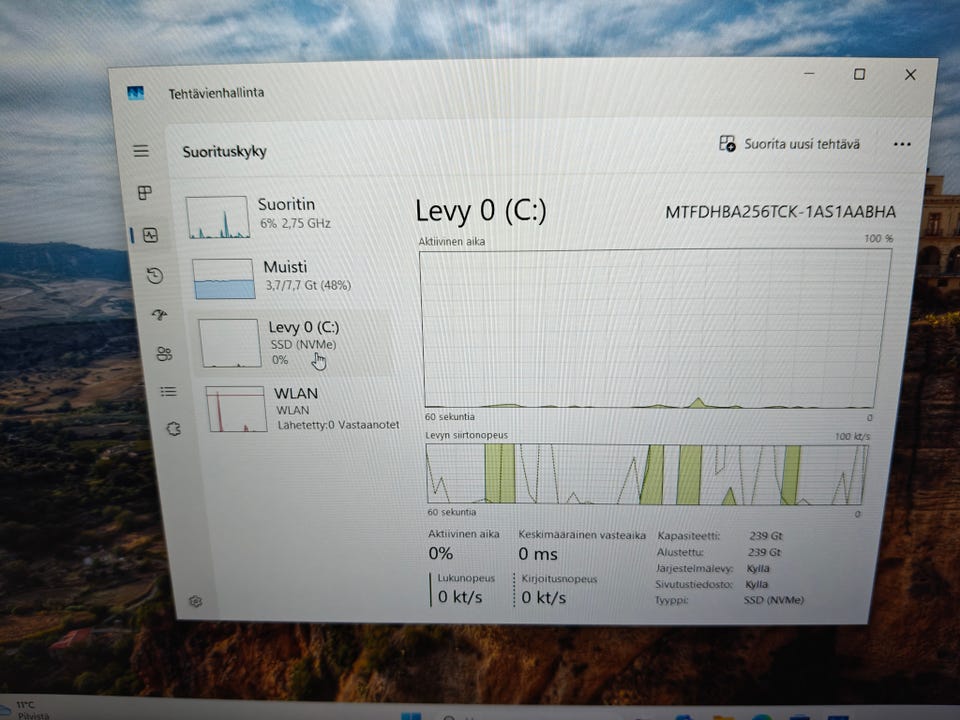Click the WLAN mini graph thumbnail
This screenshot has height=720, width=960.
coord(236,409)
